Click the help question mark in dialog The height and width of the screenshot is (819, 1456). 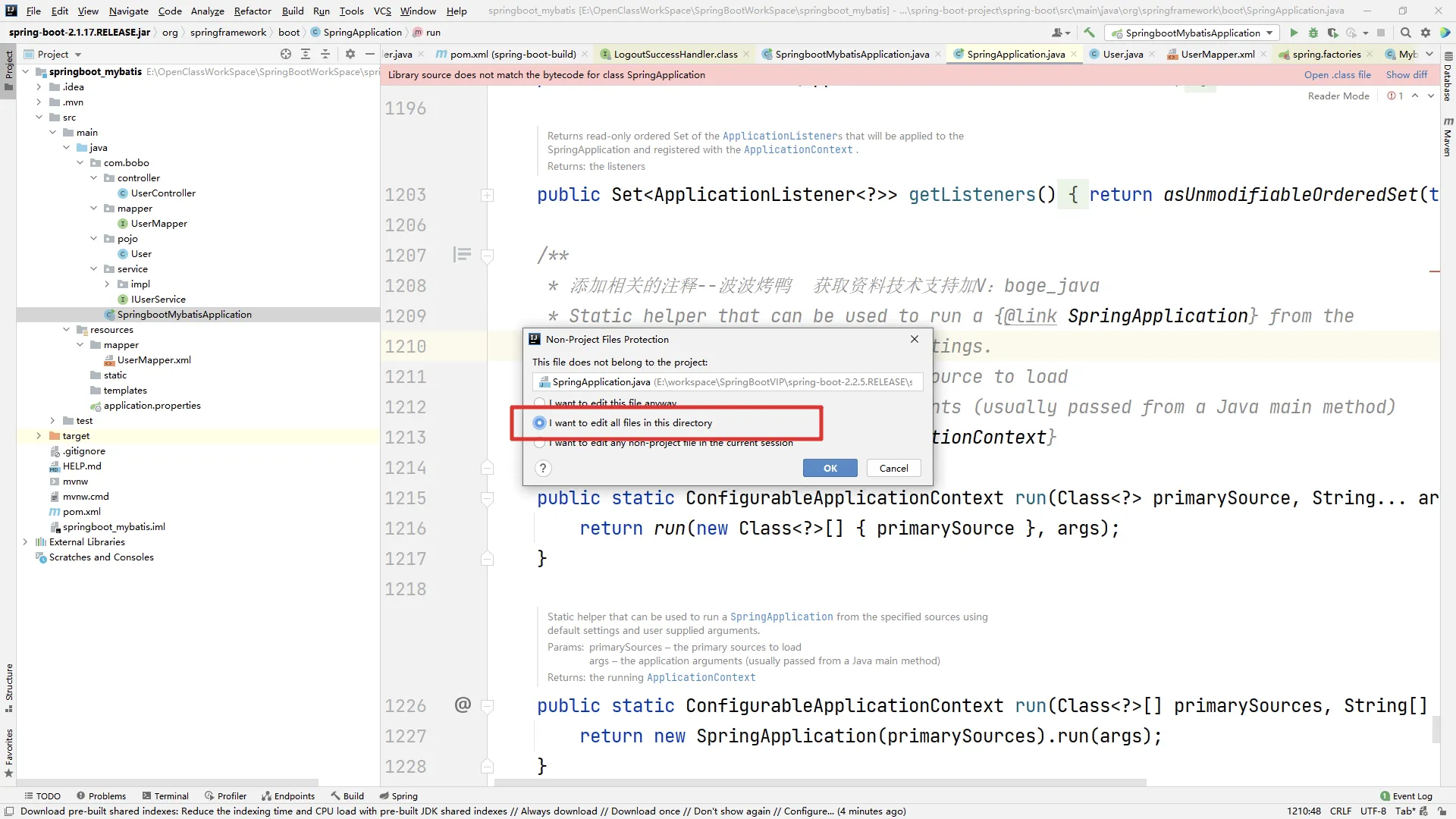point(543,468)
